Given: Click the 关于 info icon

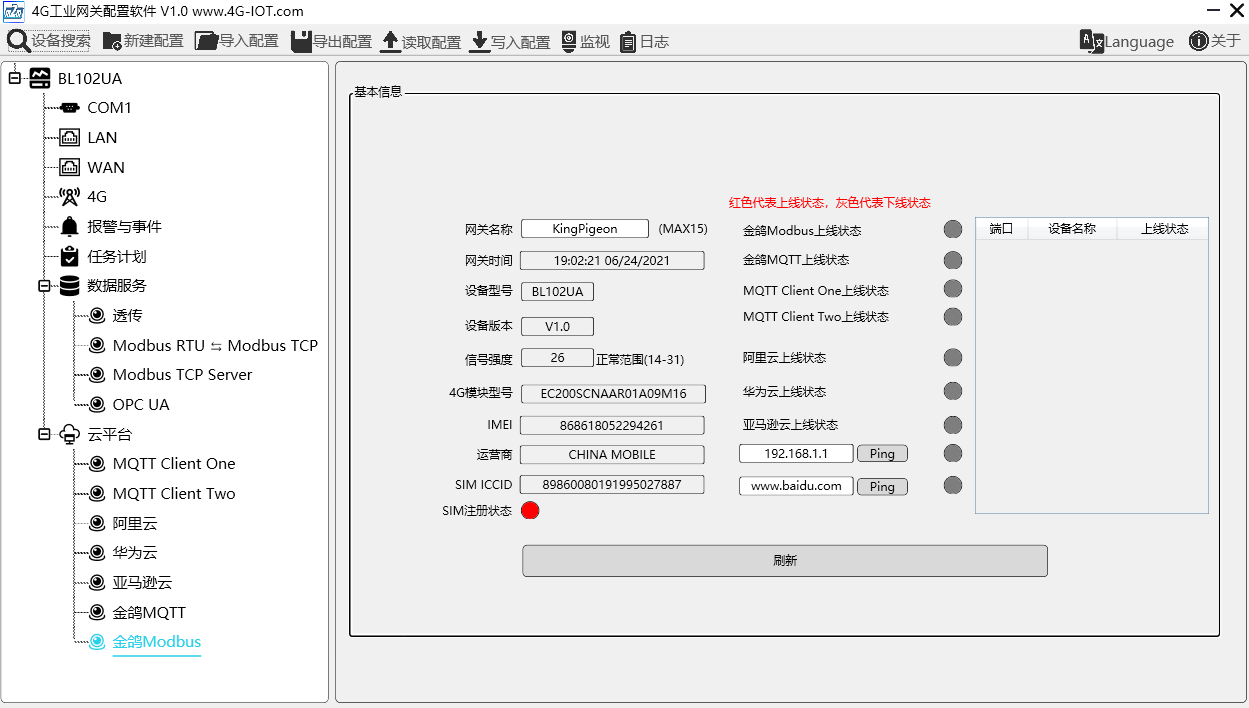Looking at the screenshot, I should [x=1199, y=41].
